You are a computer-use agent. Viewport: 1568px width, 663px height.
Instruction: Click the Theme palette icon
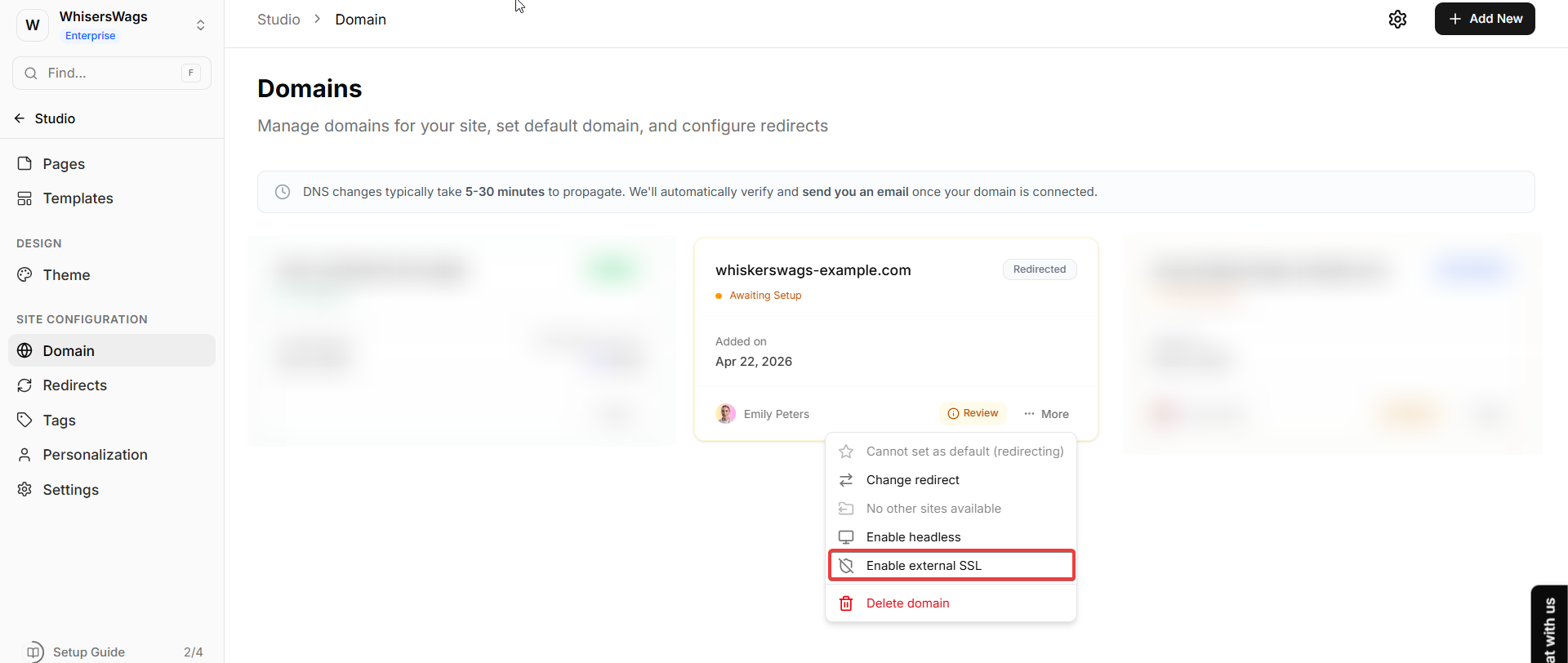click(x=24, y=275)
